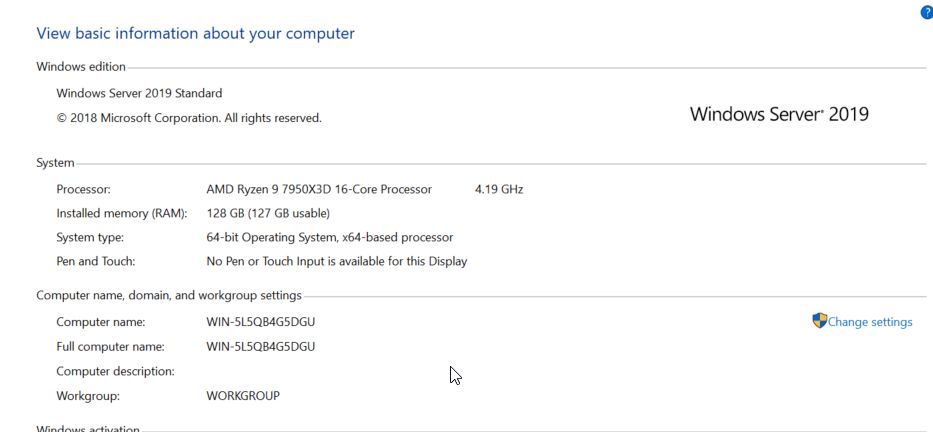The width and height of the screenshot is (933, 432).
Task: Click the Computer name value WIN-5L5QB4G5DGU
Action: [261, 322]
